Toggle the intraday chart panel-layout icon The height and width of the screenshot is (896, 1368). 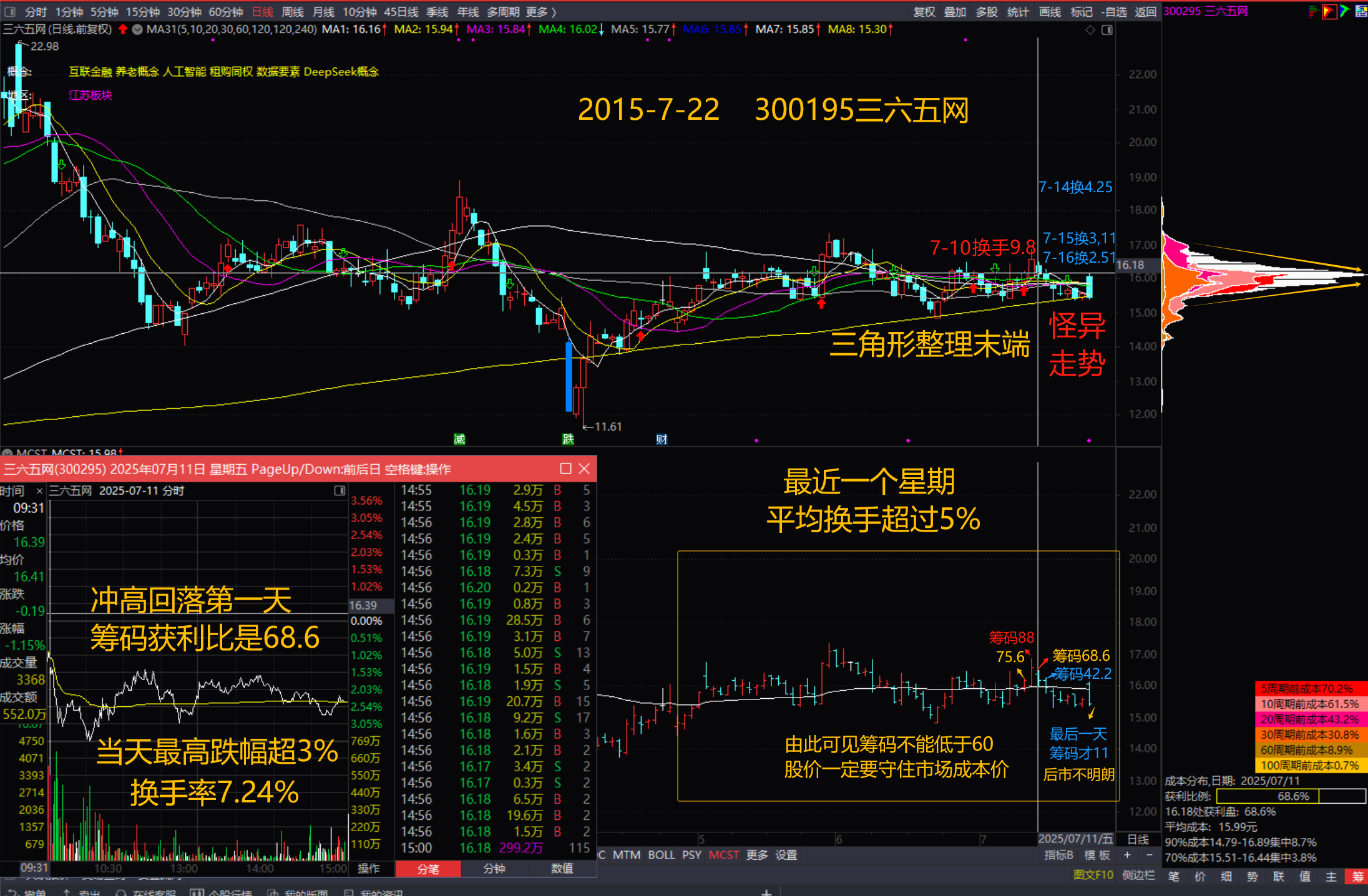point(340,490)
